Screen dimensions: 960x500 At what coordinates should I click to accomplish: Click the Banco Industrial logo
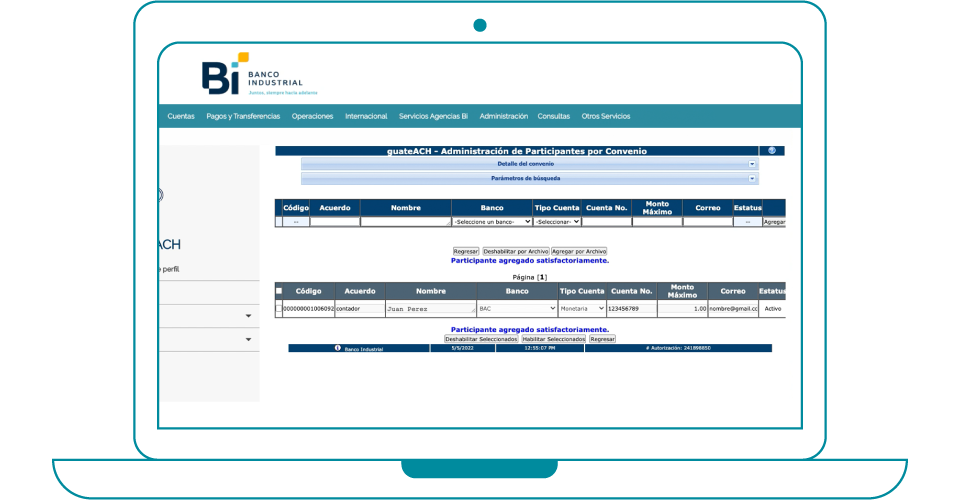(252, 76)
